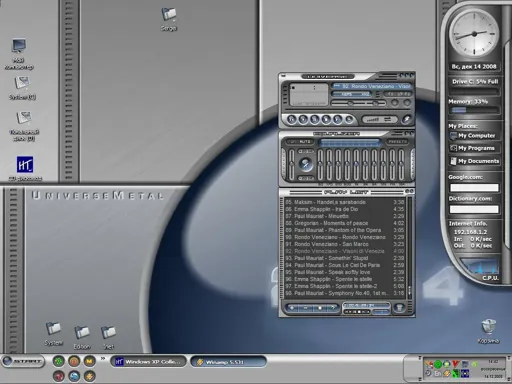Viewport: 512px width, 384px height.
Task: Click the Start button
Action: (x=23, y=361)
